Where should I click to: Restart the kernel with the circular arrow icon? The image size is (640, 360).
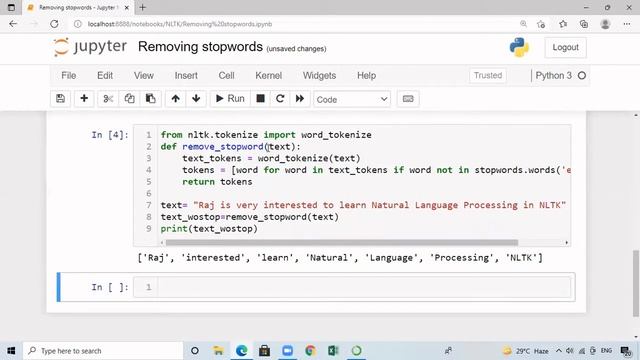pyautogui.click(x=280, y=99)
